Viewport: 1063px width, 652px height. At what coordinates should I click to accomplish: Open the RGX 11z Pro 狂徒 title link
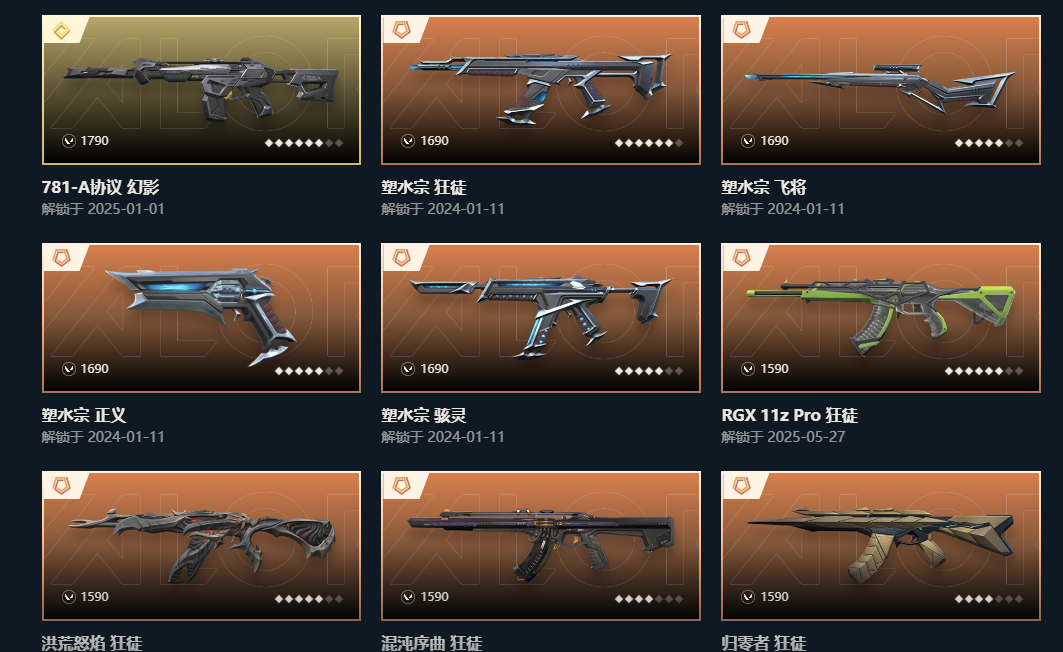(790, 415)
